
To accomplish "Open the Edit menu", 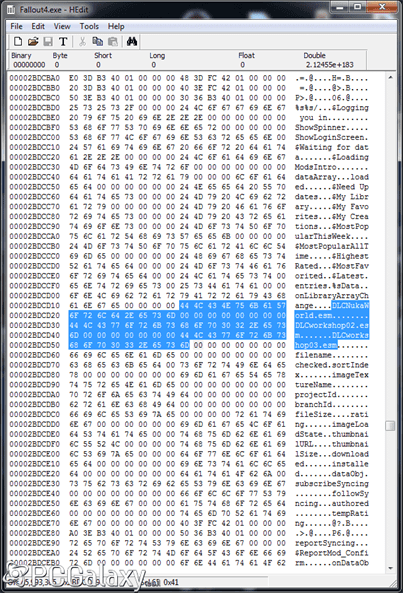I will 38,26.
